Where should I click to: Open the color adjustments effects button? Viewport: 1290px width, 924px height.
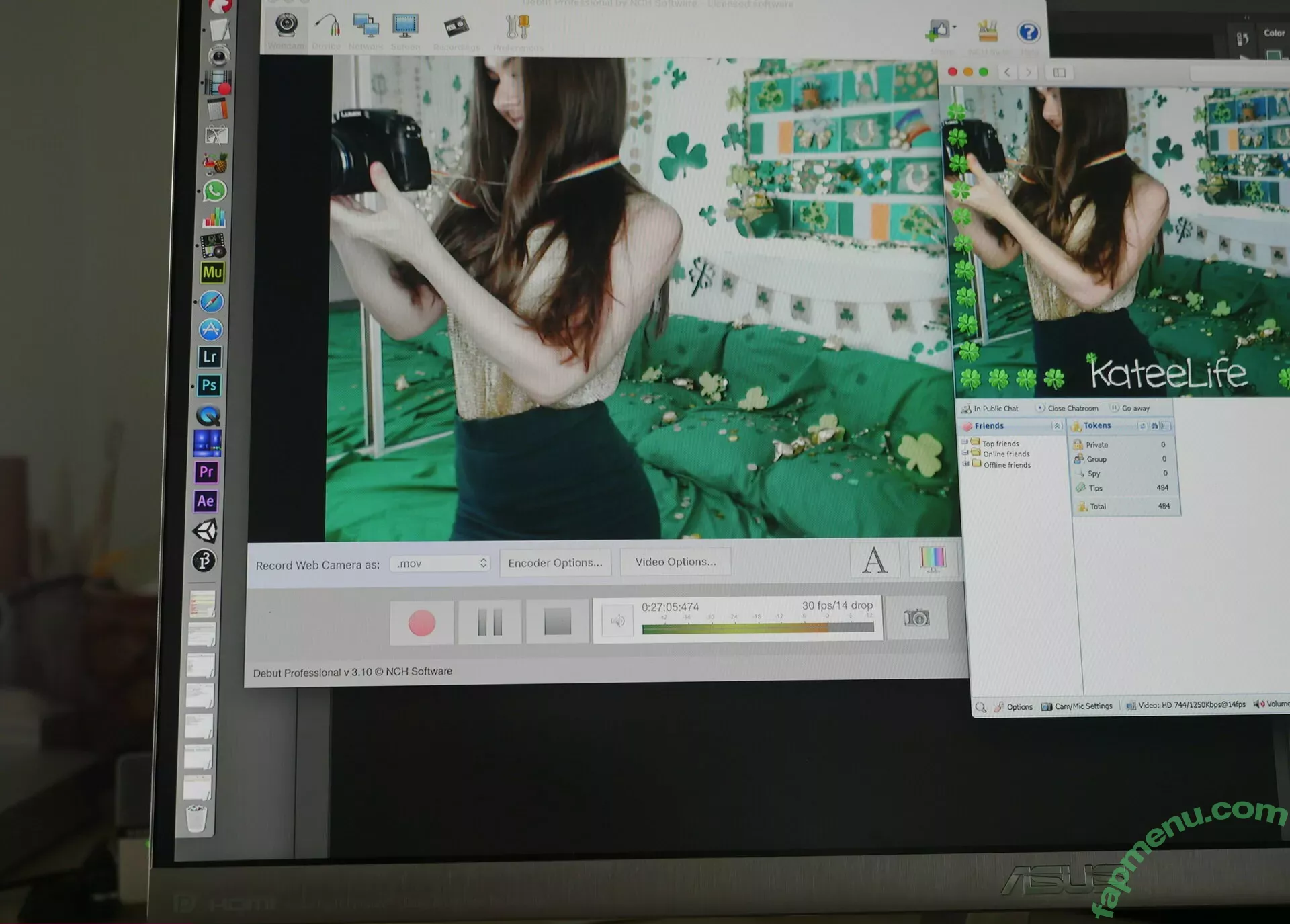932,558
